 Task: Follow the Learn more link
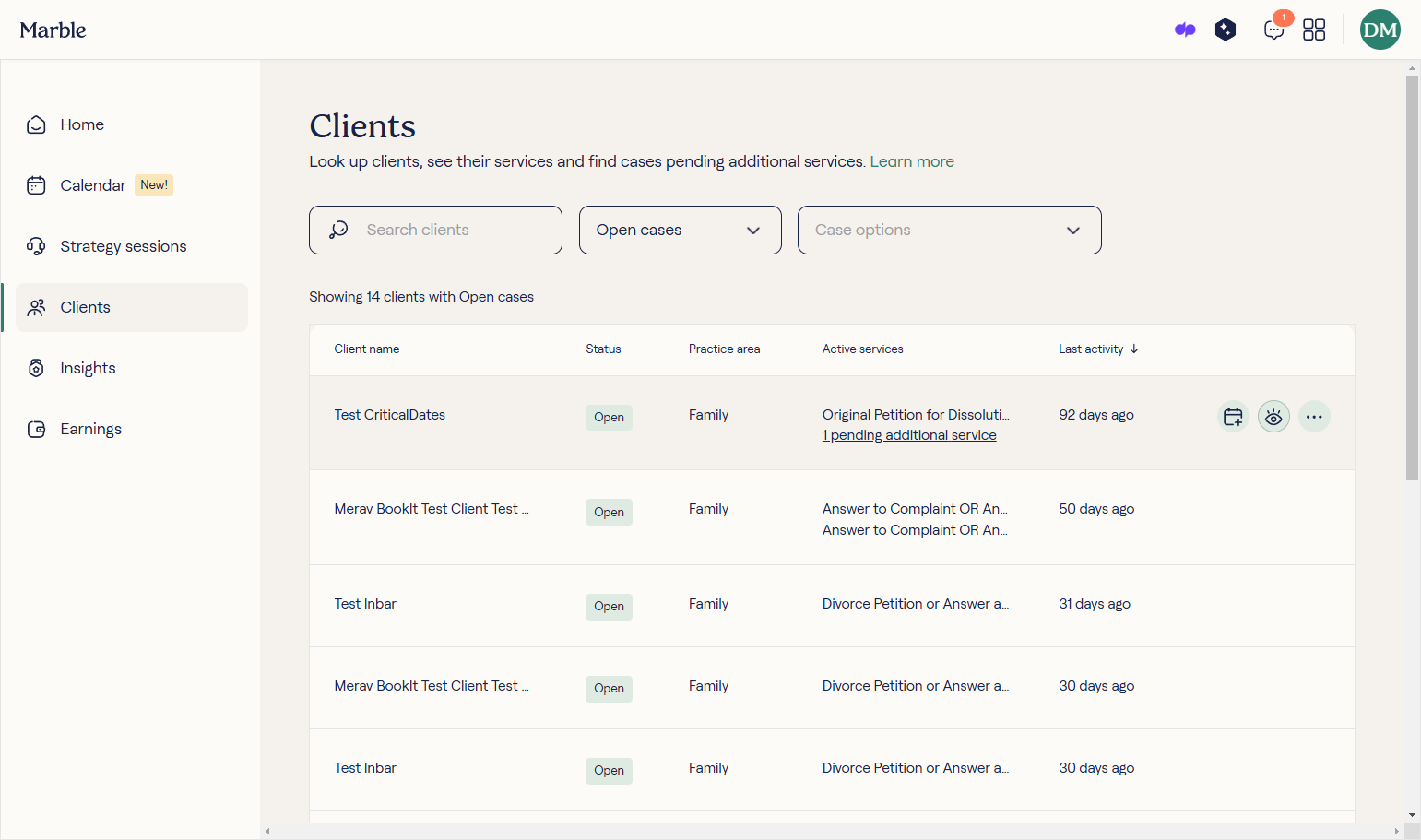coord(912,161)
